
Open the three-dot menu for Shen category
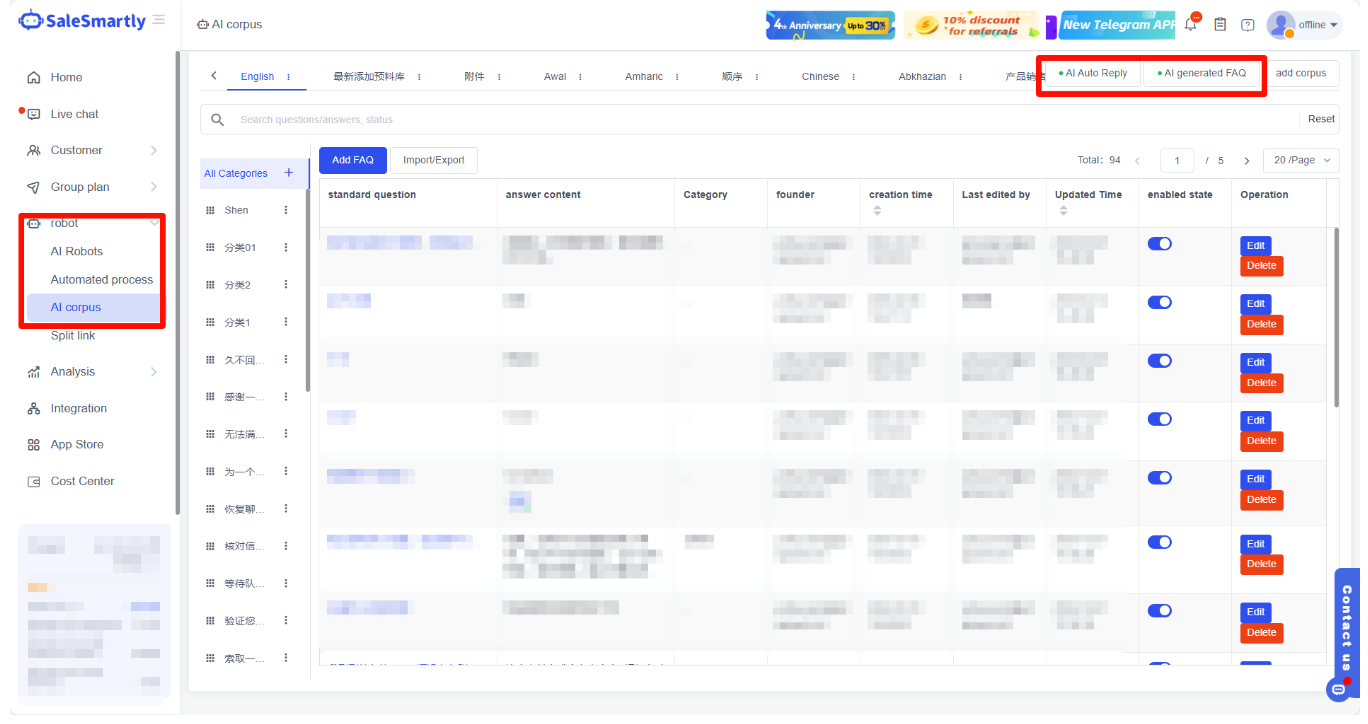coord(286,210)
